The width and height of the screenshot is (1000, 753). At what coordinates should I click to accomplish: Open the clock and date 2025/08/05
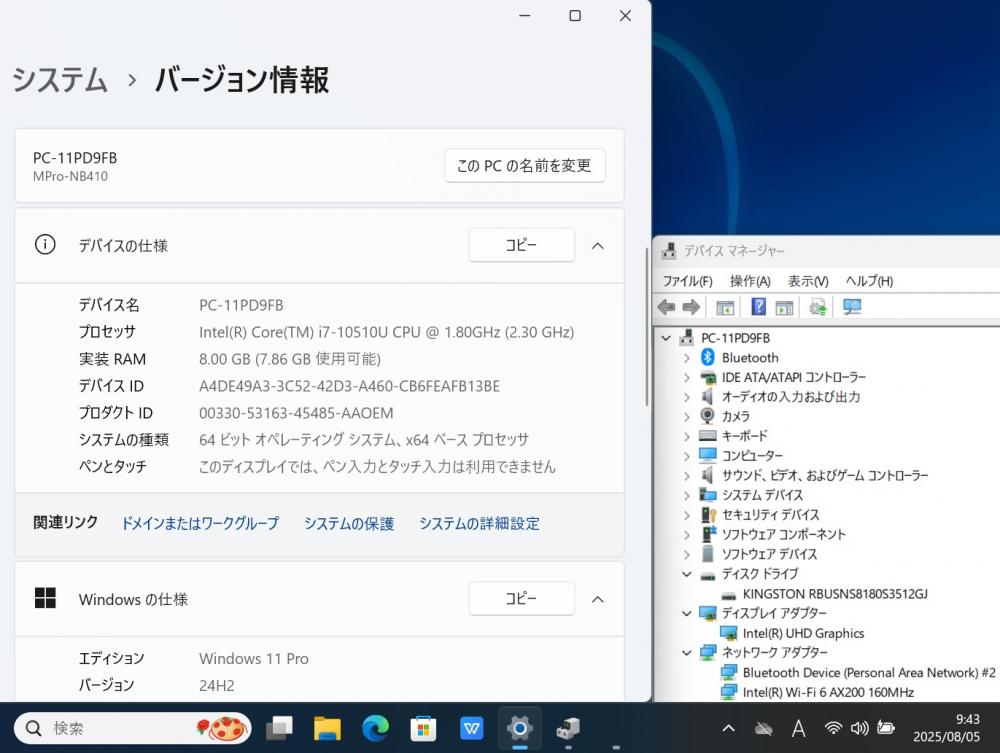point(946,728)
